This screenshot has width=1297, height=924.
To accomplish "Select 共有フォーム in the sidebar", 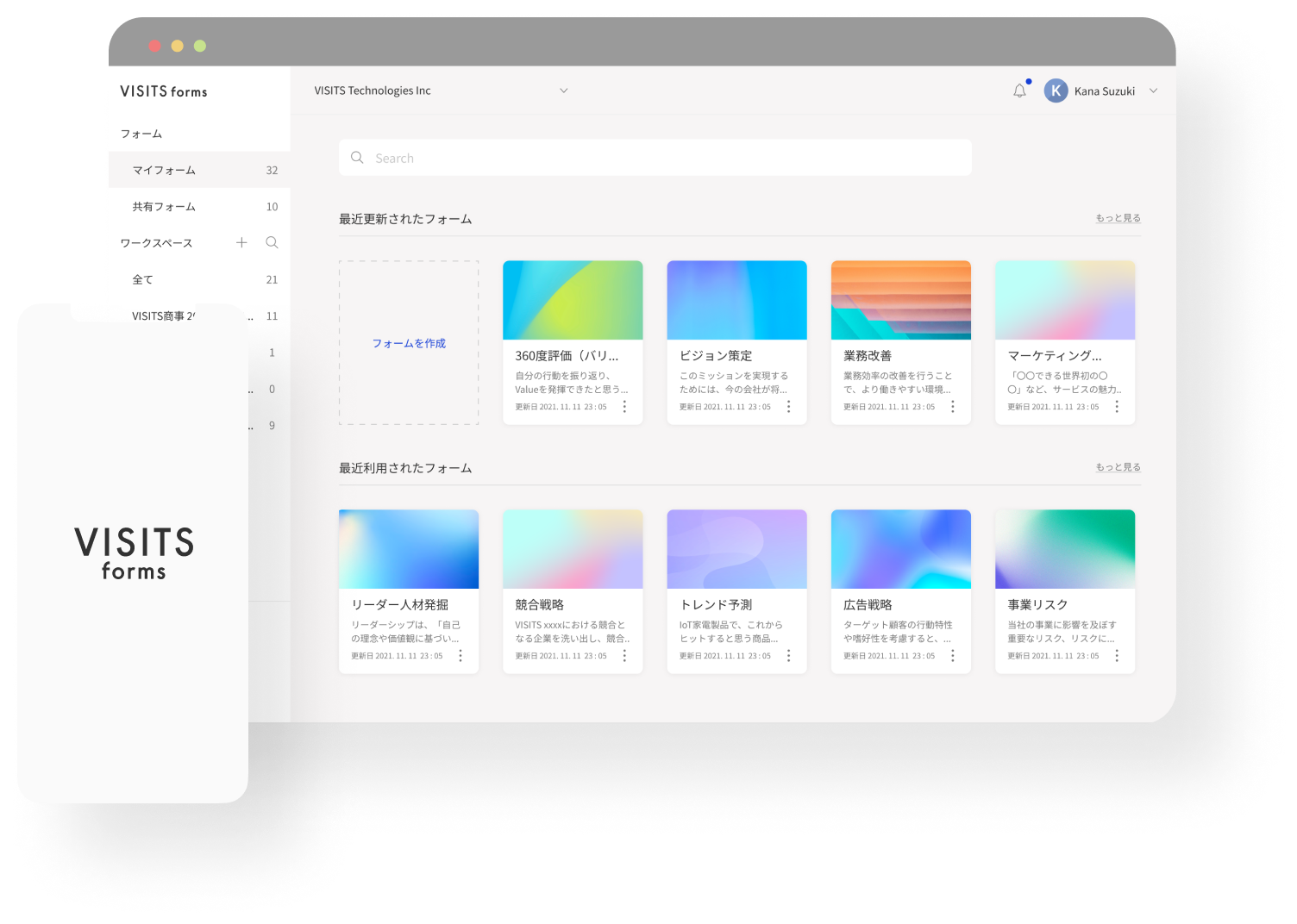I will (164, 207).
